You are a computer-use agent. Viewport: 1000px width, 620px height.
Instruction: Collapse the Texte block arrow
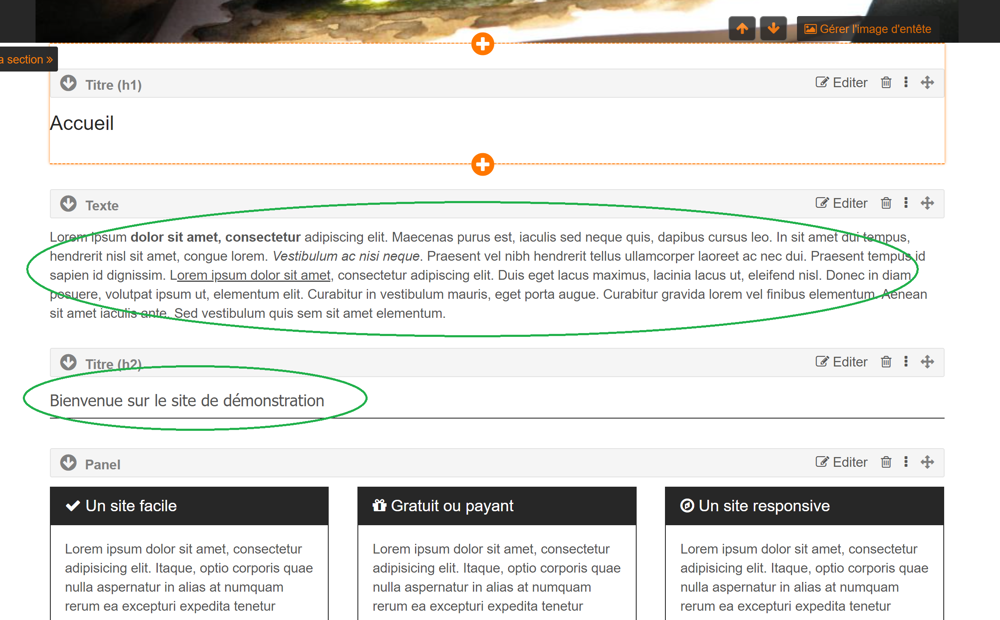coord(68,204)
